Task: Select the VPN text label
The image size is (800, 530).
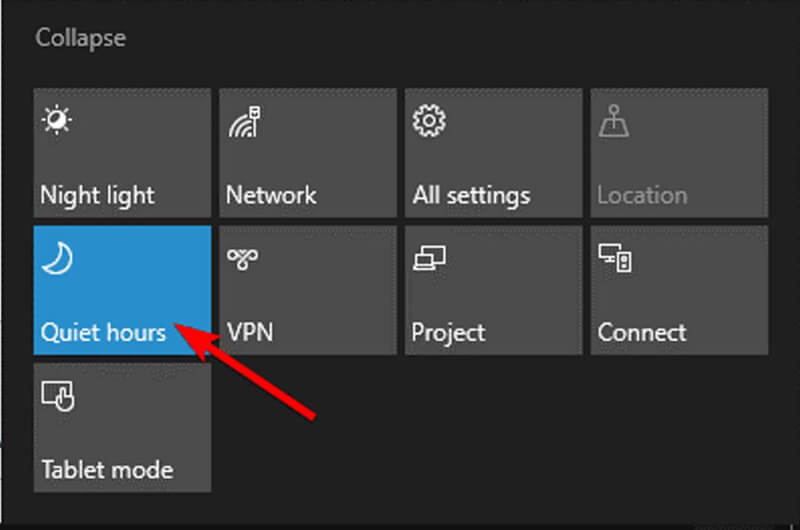Action: 250,333
